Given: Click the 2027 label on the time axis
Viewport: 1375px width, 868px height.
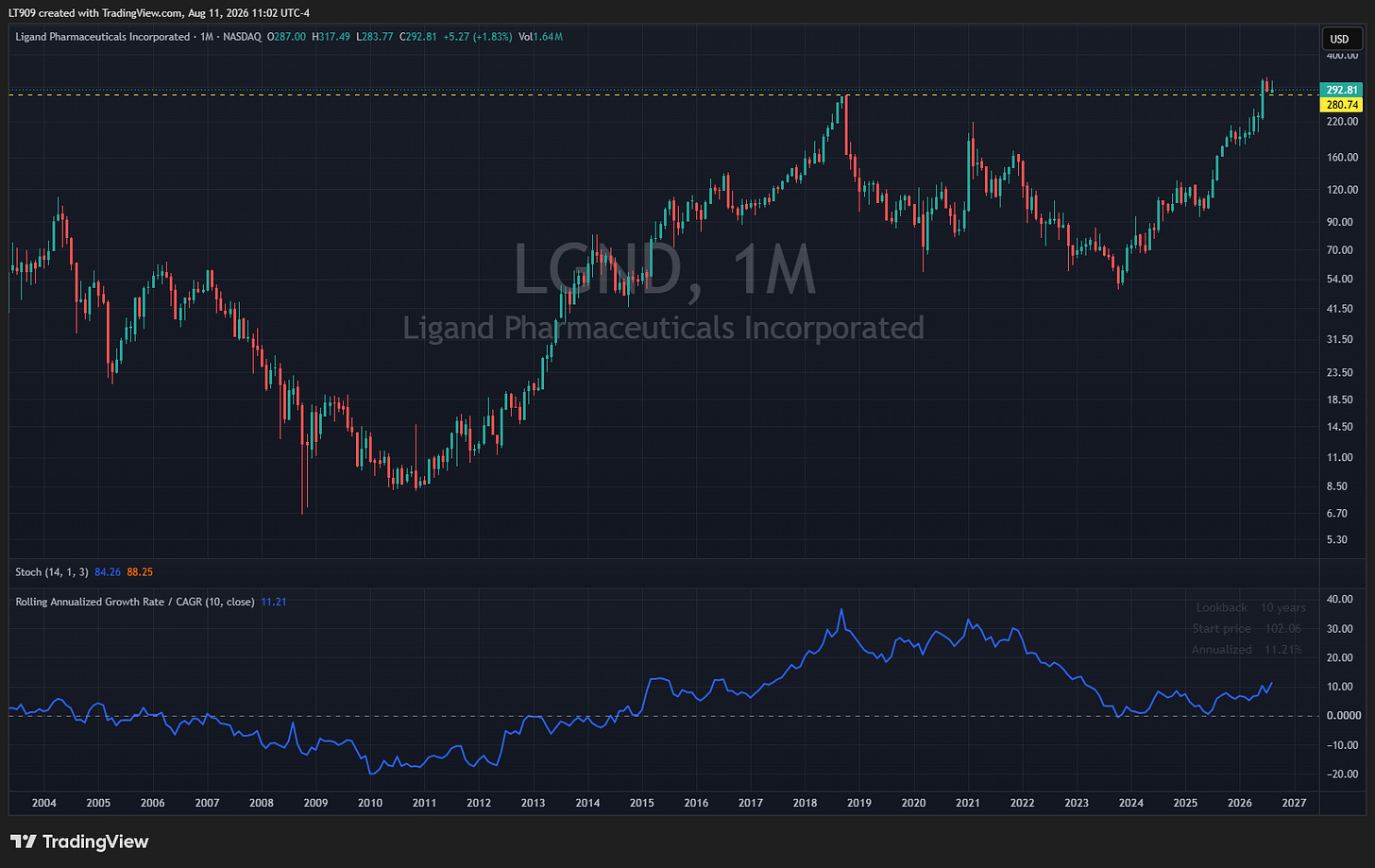Looking at the screenshot, I should point(1295,804).
